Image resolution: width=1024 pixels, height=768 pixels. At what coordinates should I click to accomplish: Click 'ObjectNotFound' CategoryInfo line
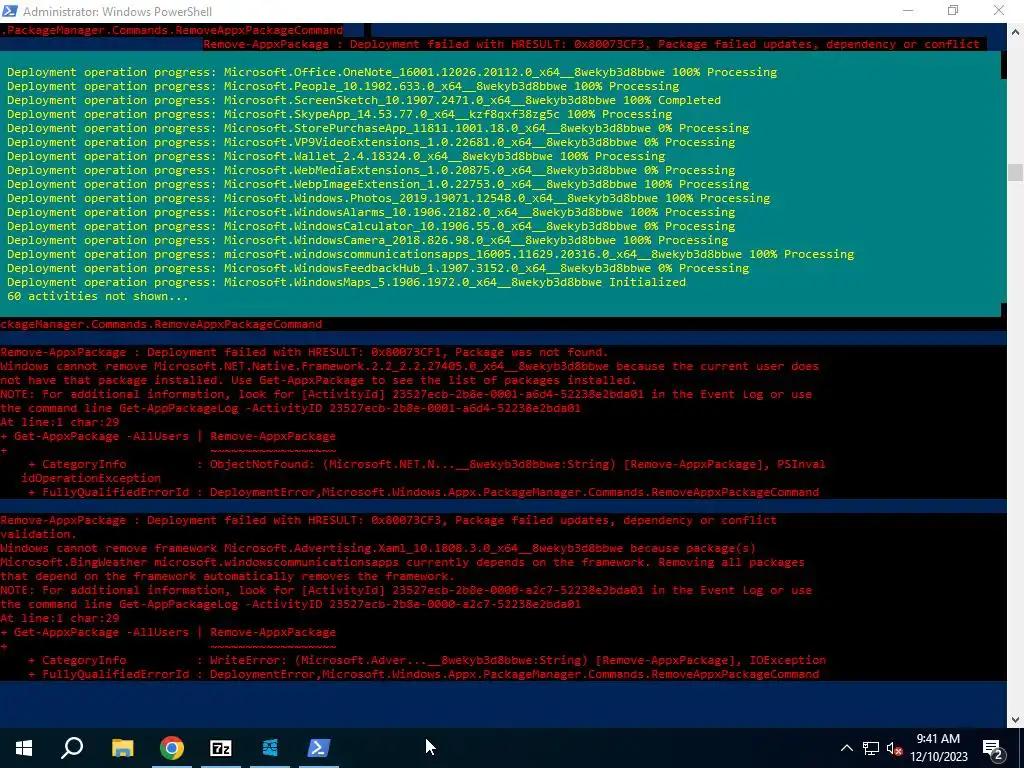pos(427,464)
